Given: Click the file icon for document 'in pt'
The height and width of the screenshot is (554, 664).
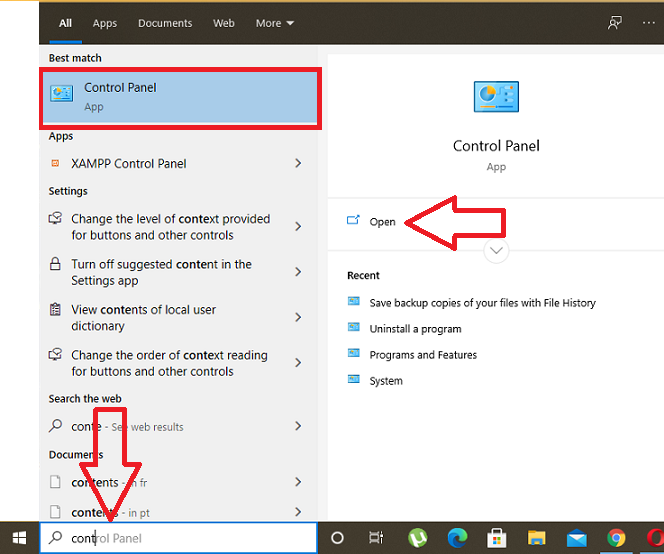Looking at the screenshot, I should 55,512.
